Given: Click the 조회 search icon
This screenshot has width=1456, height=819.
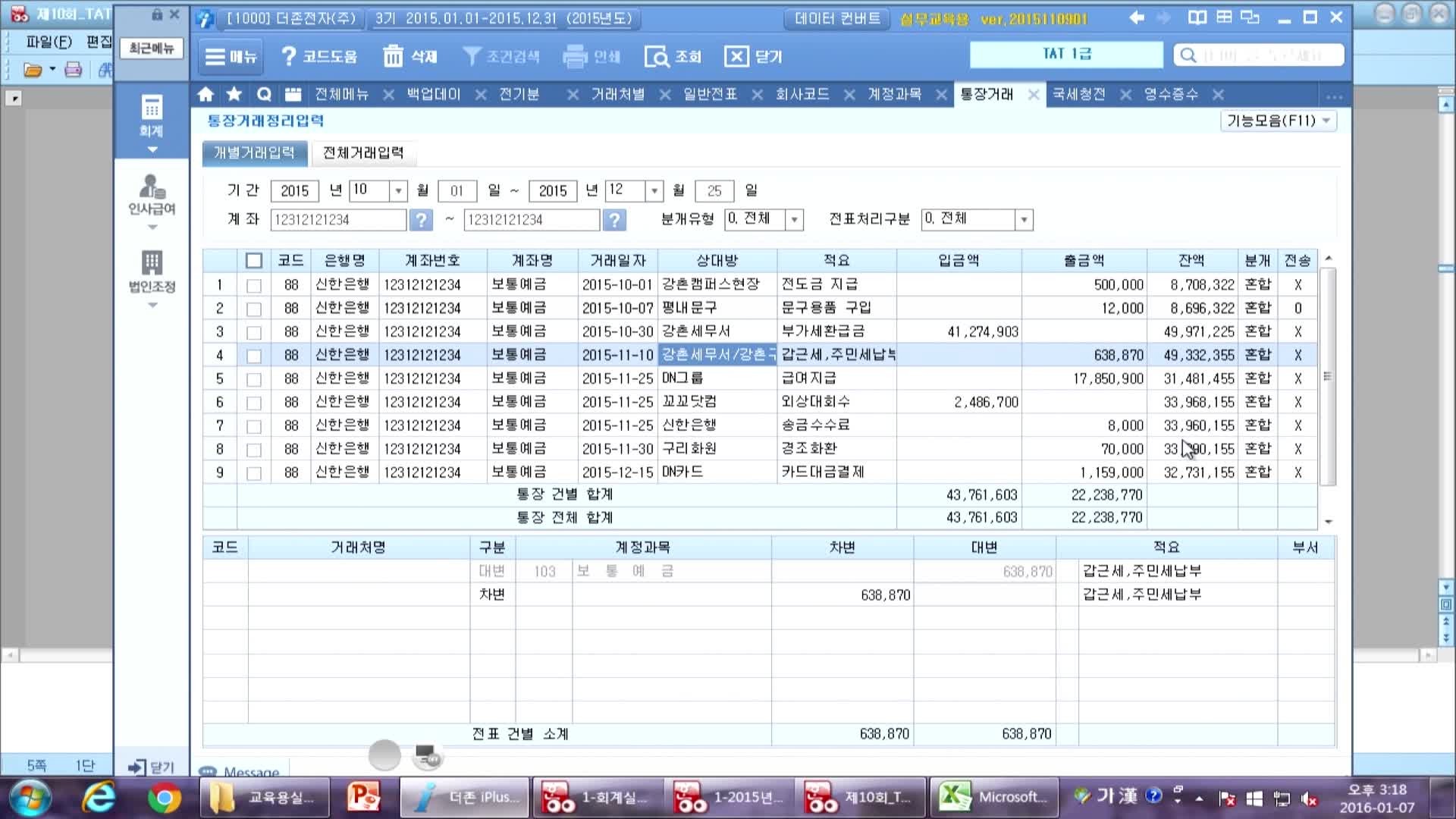Looking at the screenshot, I should tap(657, 56).
